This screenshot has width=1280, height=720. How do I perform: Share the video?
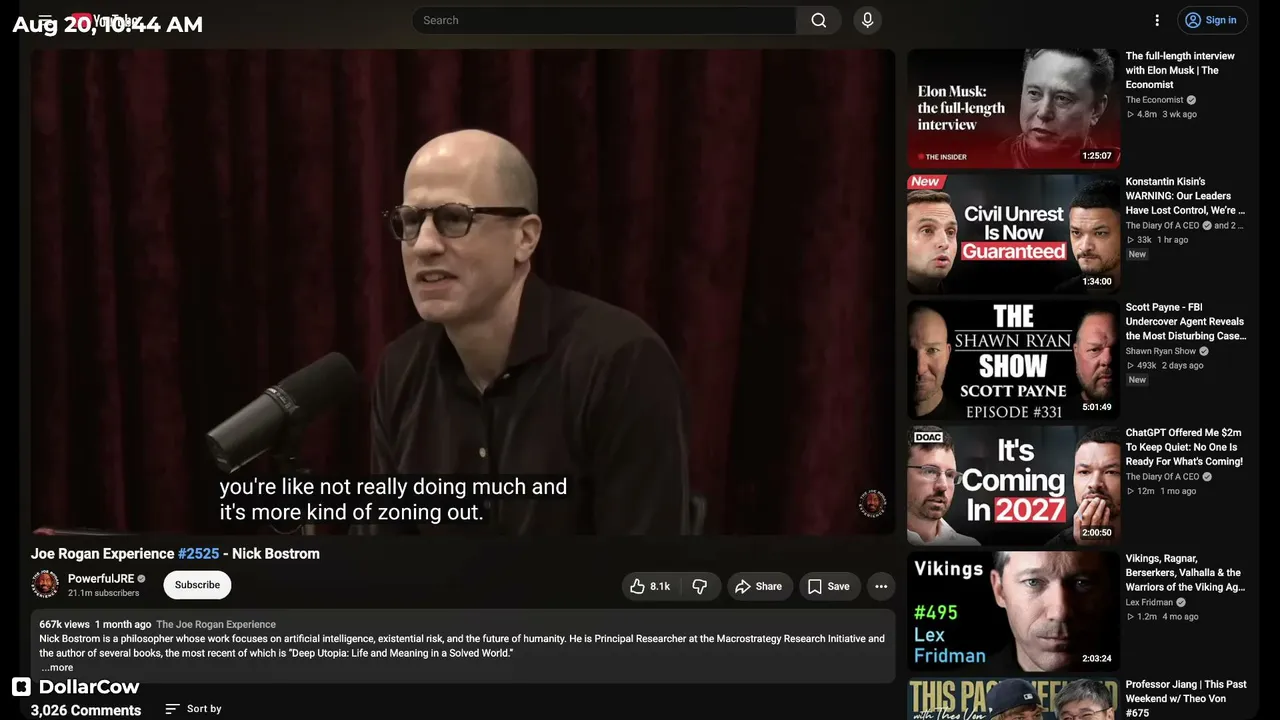759,586
